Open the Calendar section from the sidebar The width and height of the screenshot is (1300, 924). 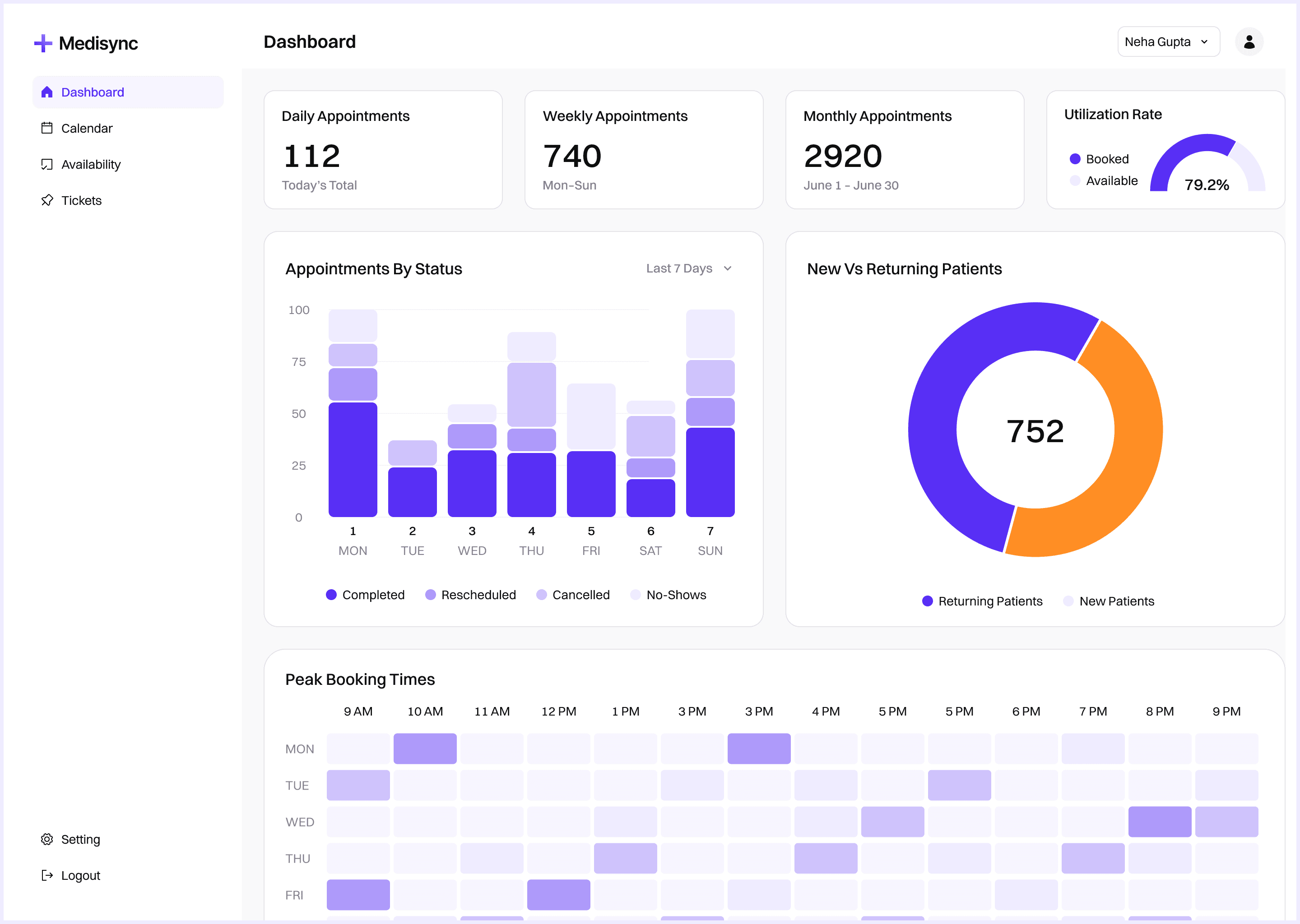pos(87,128)
